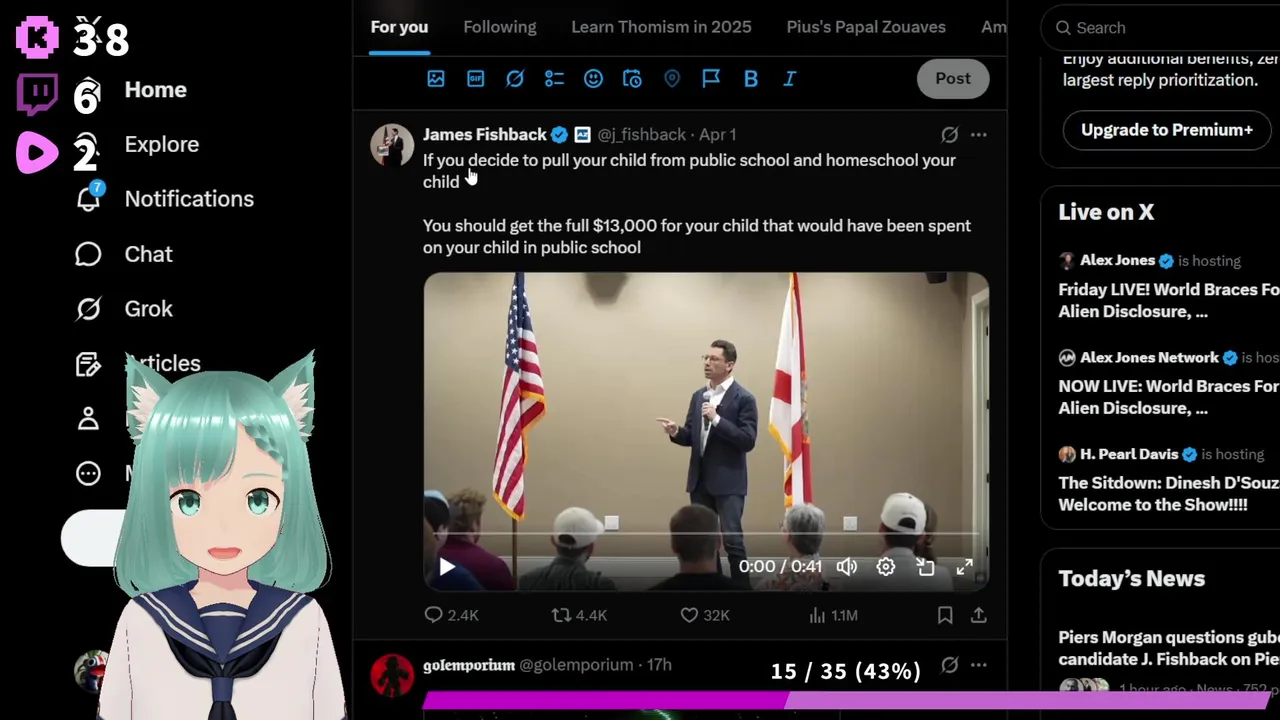Play the video with the play button
1280x720 pixels.
(447, 567)
